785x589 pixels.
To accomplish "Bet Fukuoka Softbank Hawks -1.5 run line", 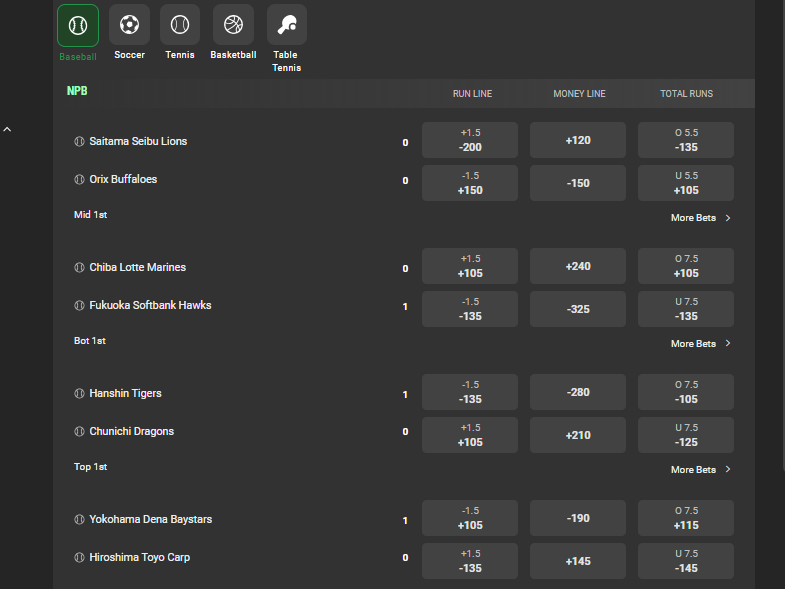I will click(470, 309).
